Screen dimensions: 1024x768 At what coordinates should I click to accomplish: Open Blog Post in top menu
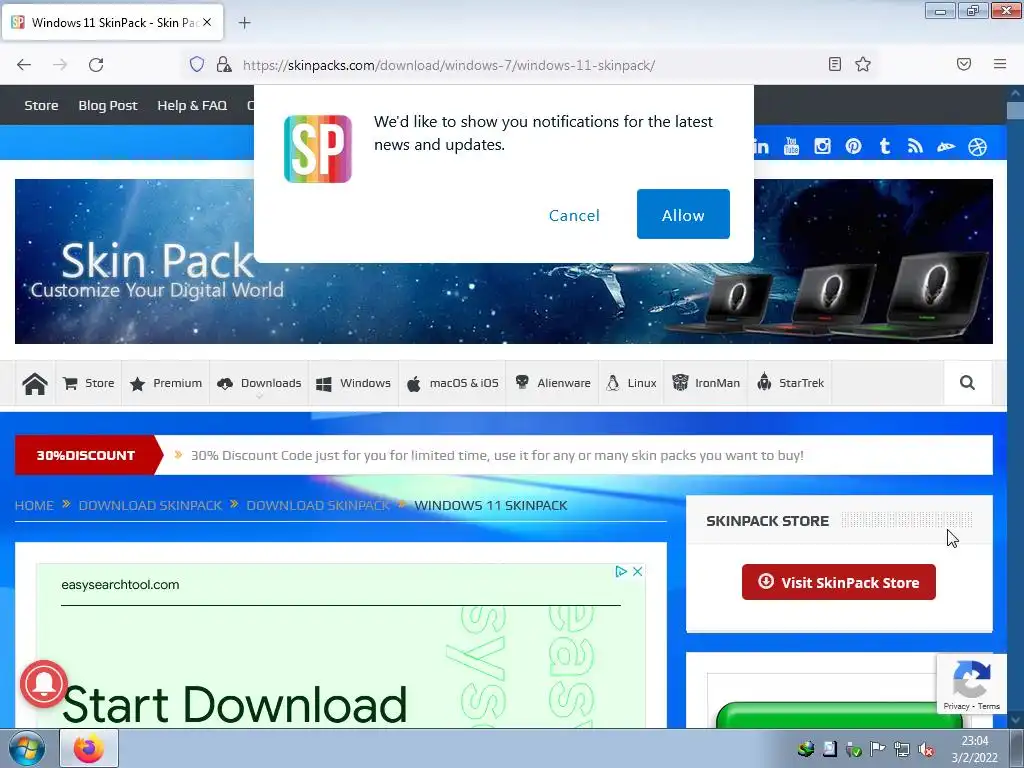108,105
